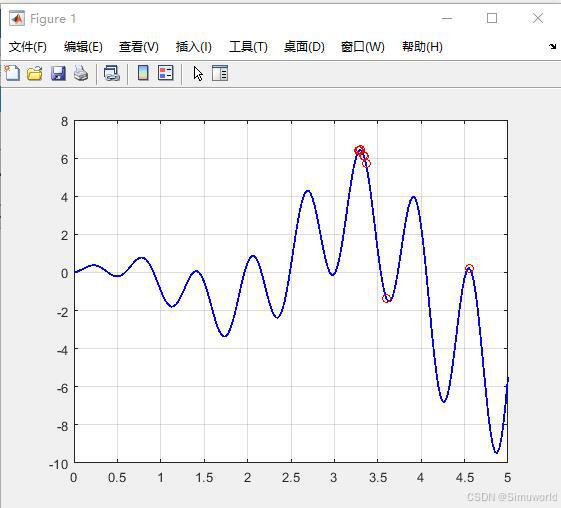Open the 插入(I) menu
This screenshot has height=508, width=561.
[194, 47]
